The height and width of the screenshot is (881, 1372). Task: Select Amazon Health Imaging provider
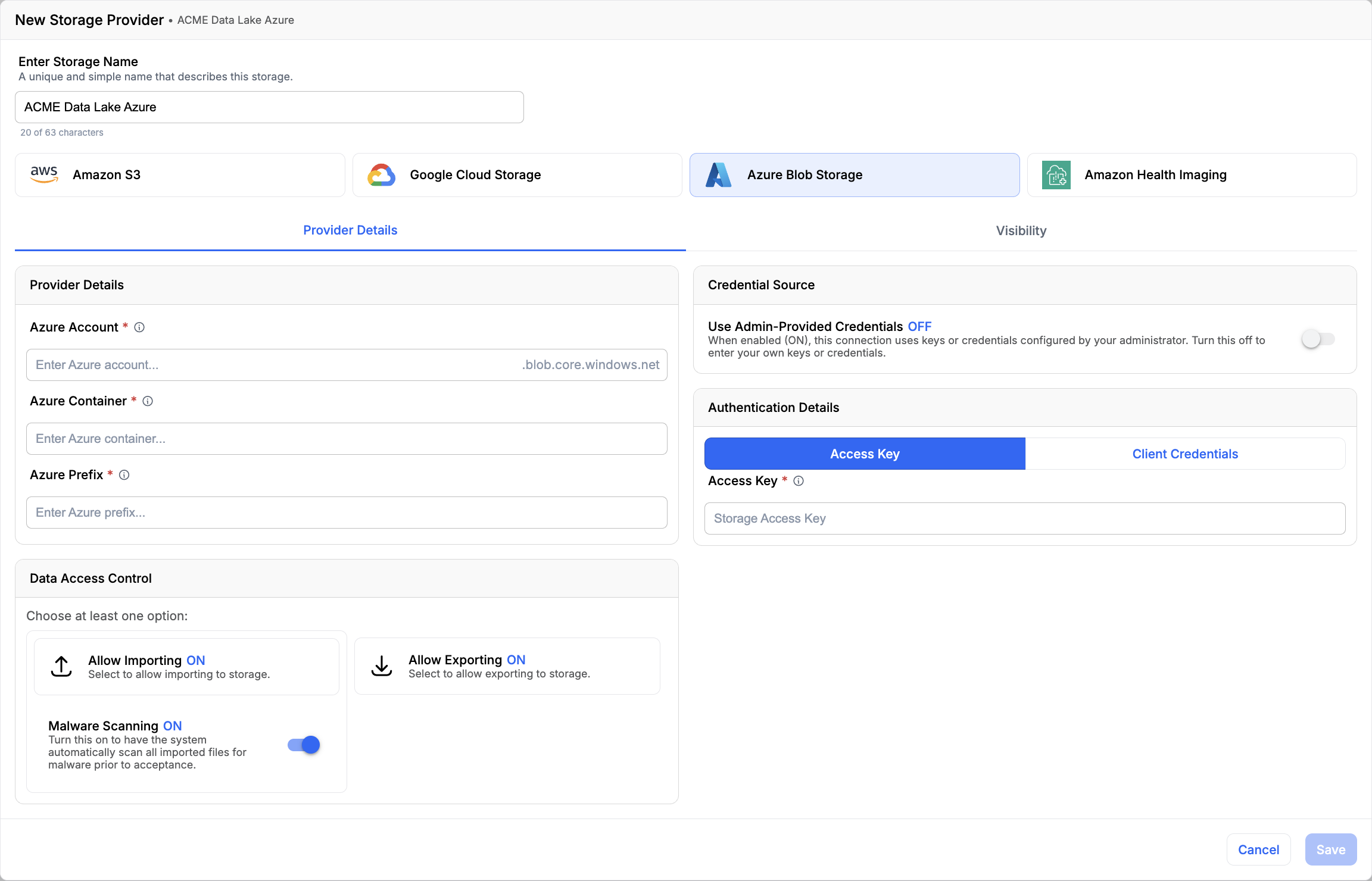tap(1192, 175)
